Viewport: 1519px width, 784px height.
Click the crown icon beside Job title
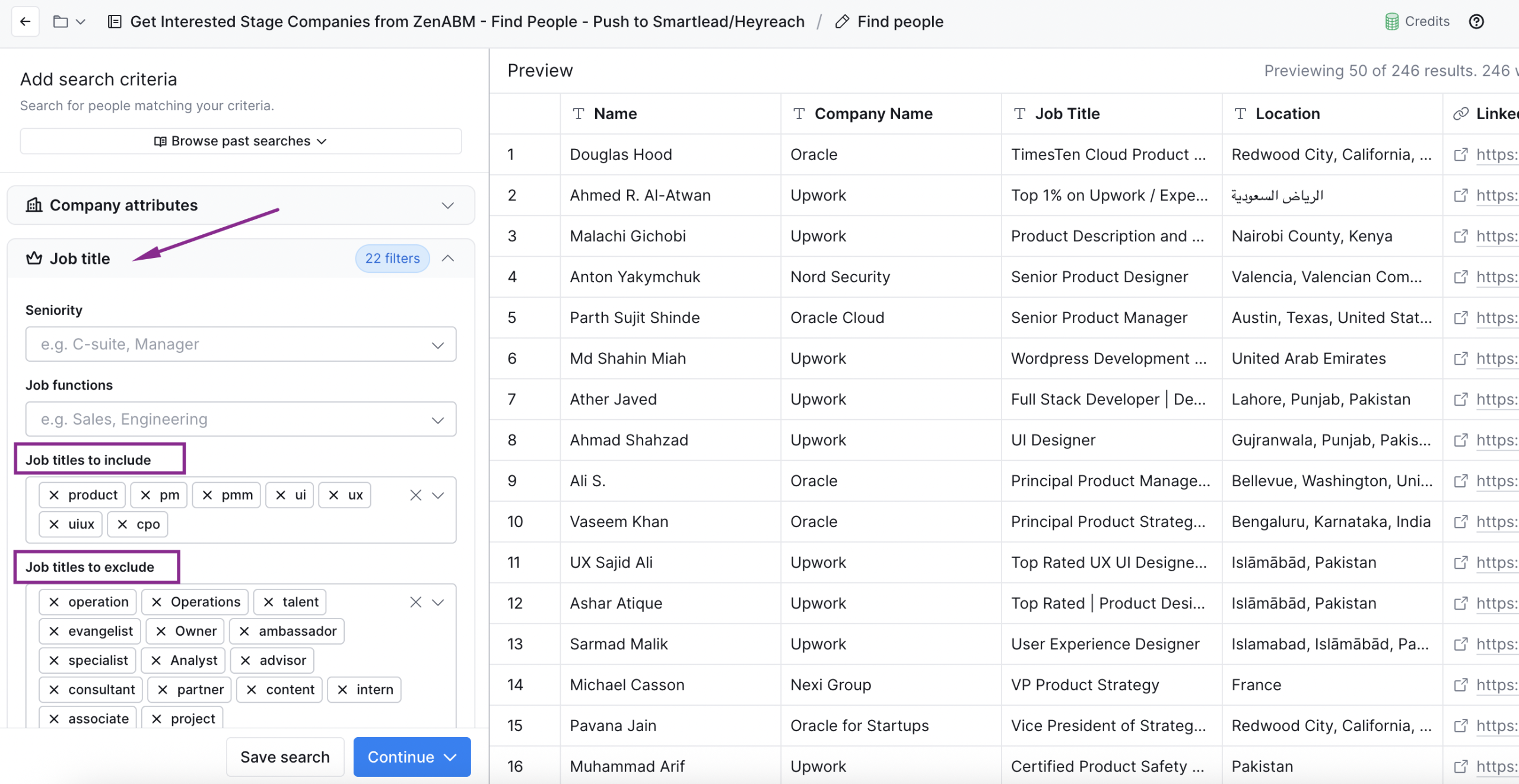[x=34, y=258]
